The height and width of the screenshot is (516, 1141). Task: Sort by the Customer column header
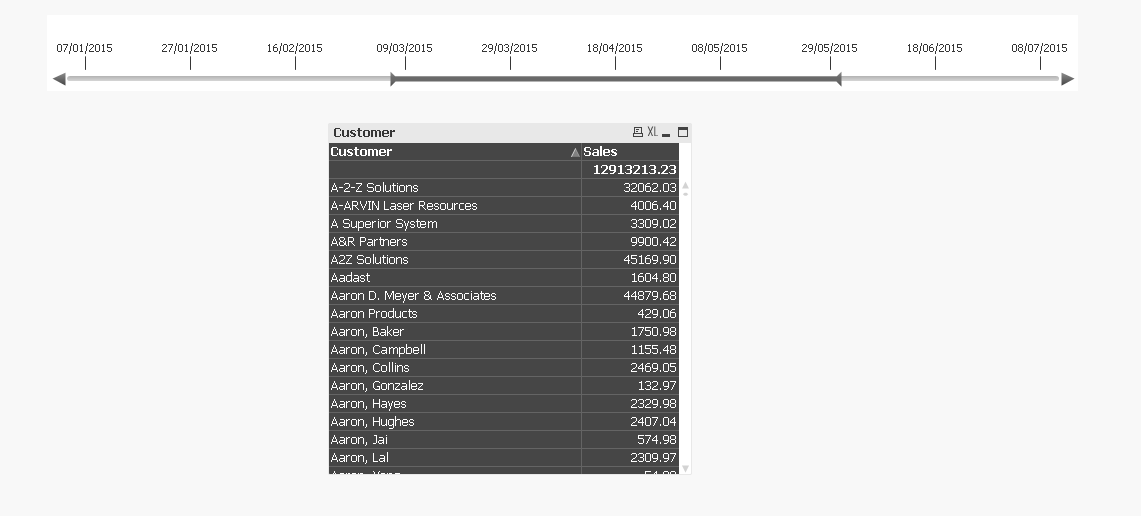click(x=455, y=151)
